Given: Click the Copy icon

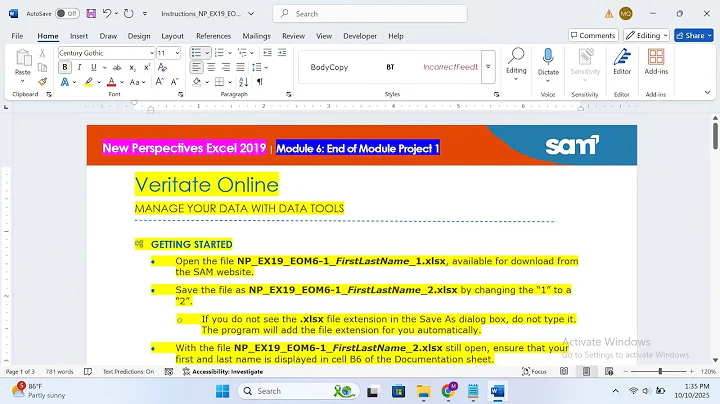Looking at the screenshot, I should coord(42,67).
